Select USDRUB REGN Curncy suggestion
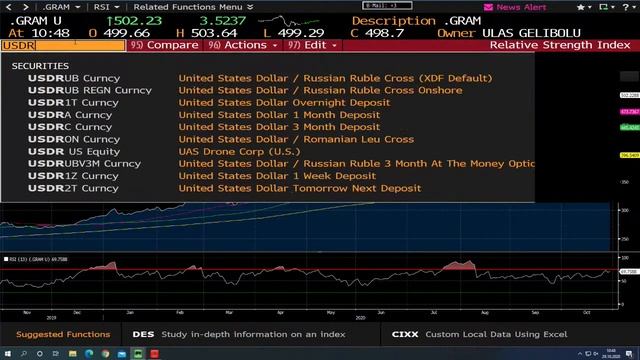Image resolution: width=640 pixels, height=360 pixels. 268,90
